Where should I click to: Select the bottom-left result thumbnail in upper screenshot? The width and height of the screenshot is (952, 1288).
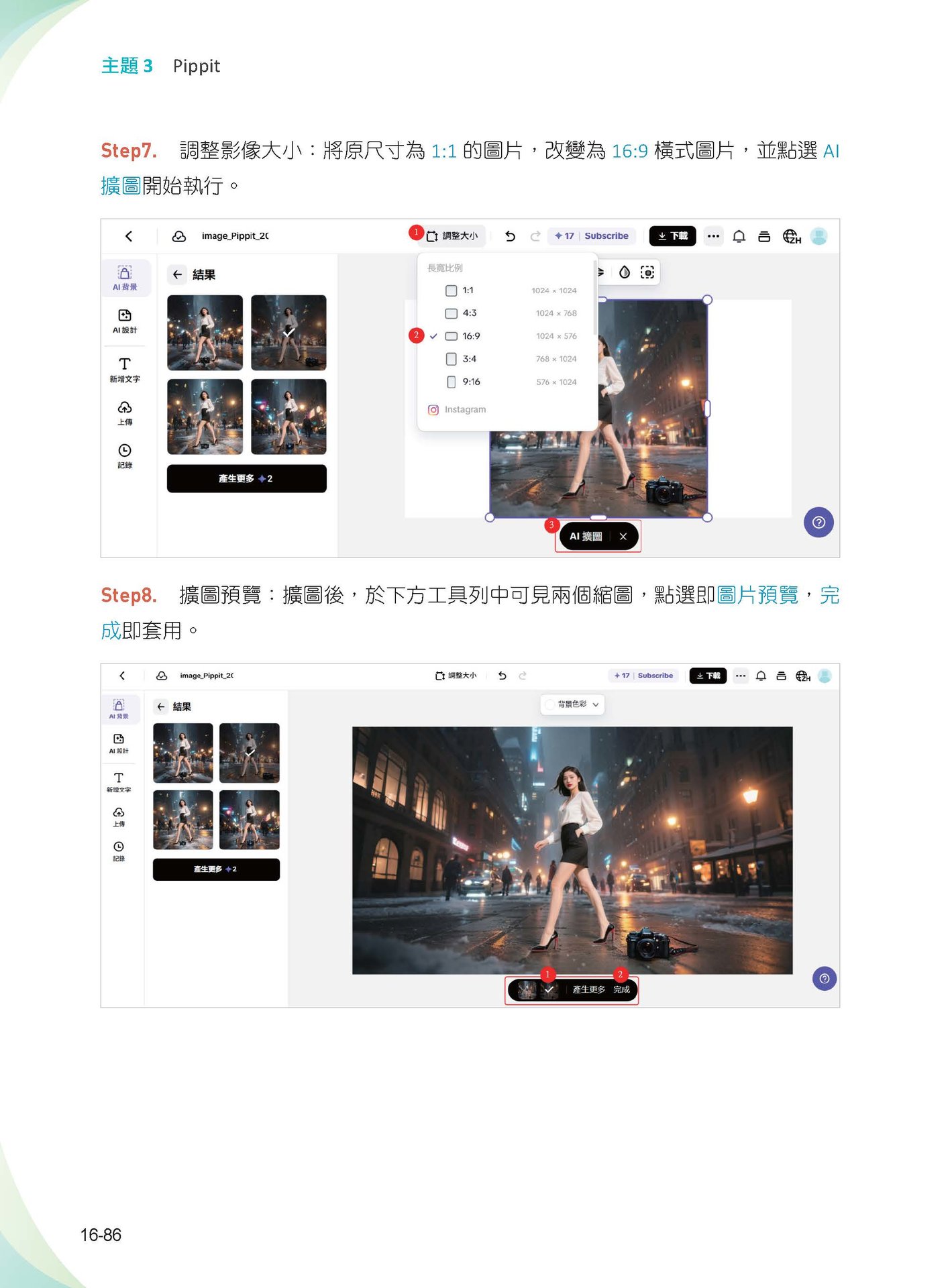pyautogui.click(x=205, y=417)
